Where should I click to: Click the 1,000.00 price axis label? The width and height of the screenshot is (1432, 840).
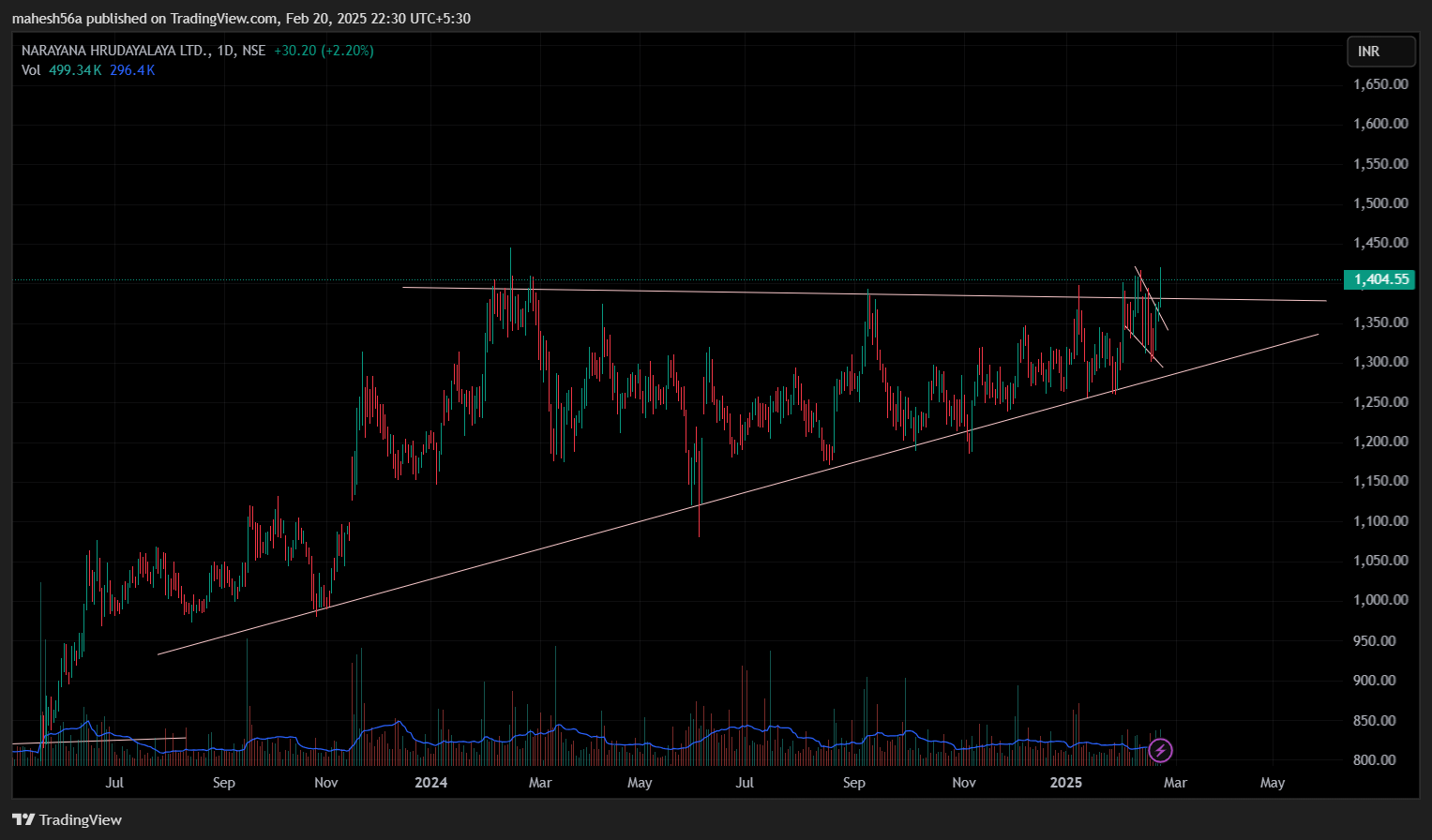pyautogui.click(x=1380, y=599)
